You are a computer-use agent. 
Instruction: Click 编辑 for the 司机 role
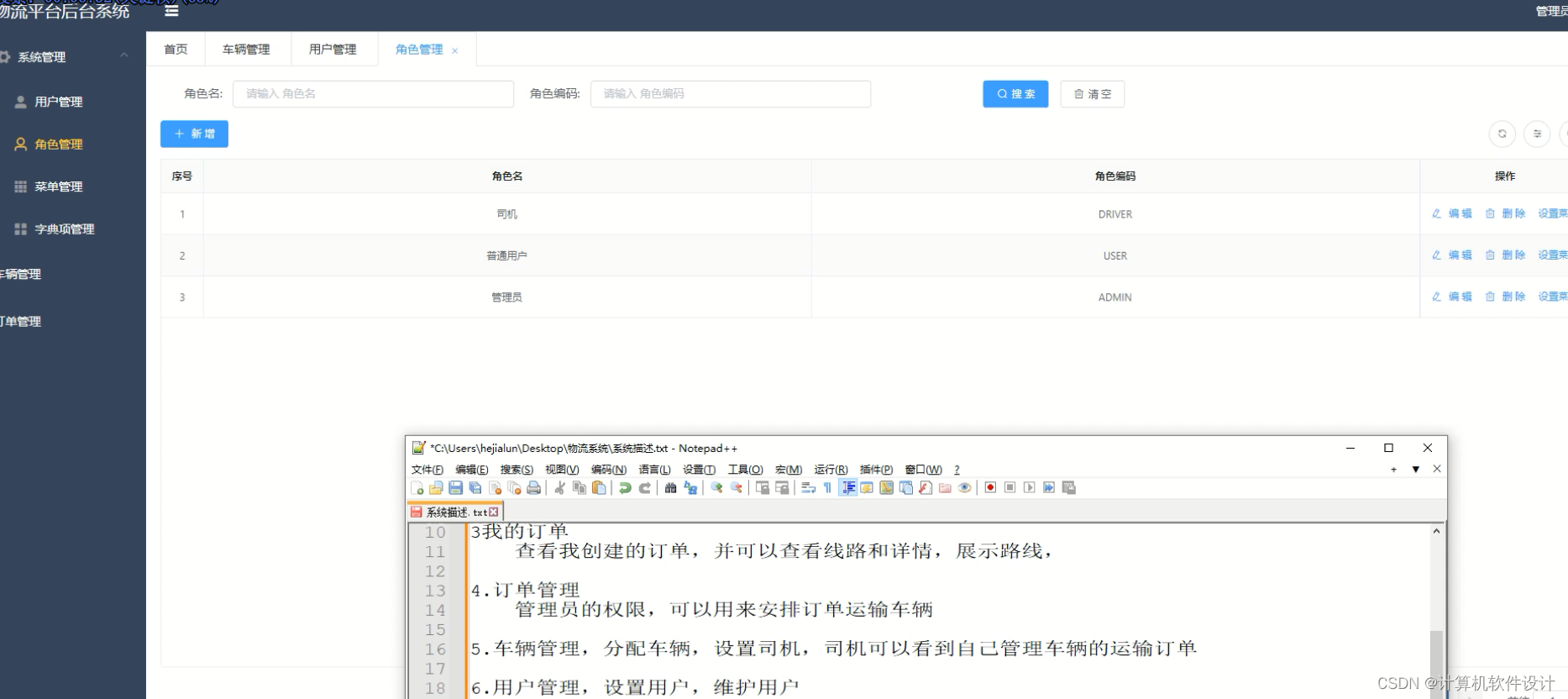[x=1452, y=213]
